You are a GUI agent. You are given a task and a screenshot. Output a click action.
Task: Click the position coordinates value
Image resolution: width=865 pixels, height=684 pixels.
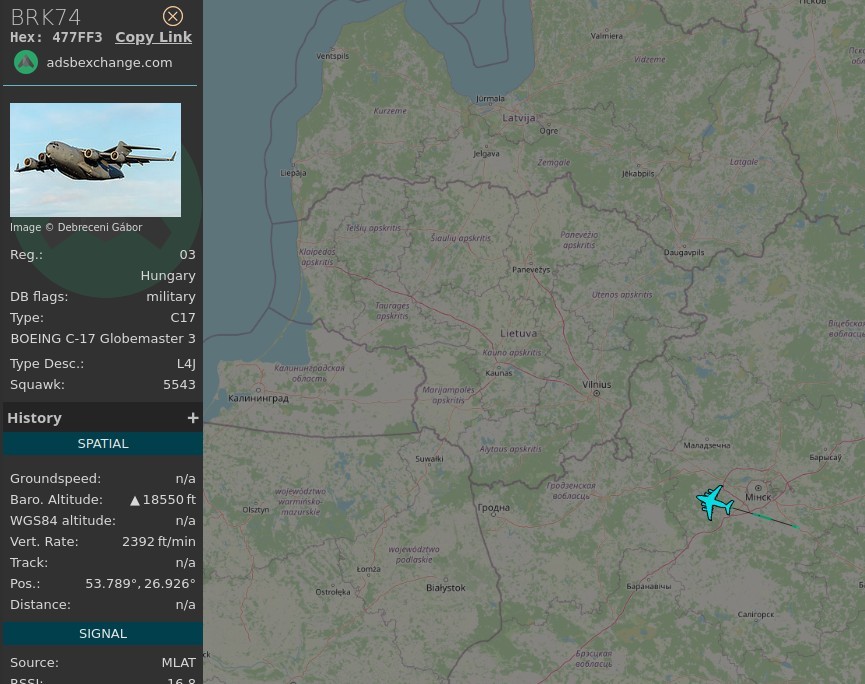coord(140,583)
